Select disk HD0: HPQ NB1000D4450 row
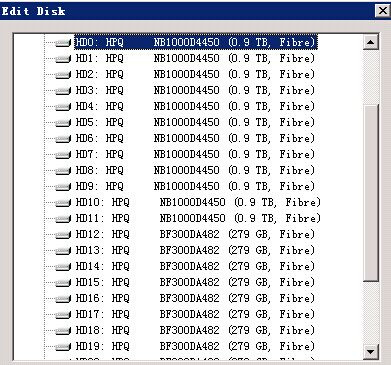Image resolution: width=391 pixels, height=365 pixels. click(x=196, y=42)
